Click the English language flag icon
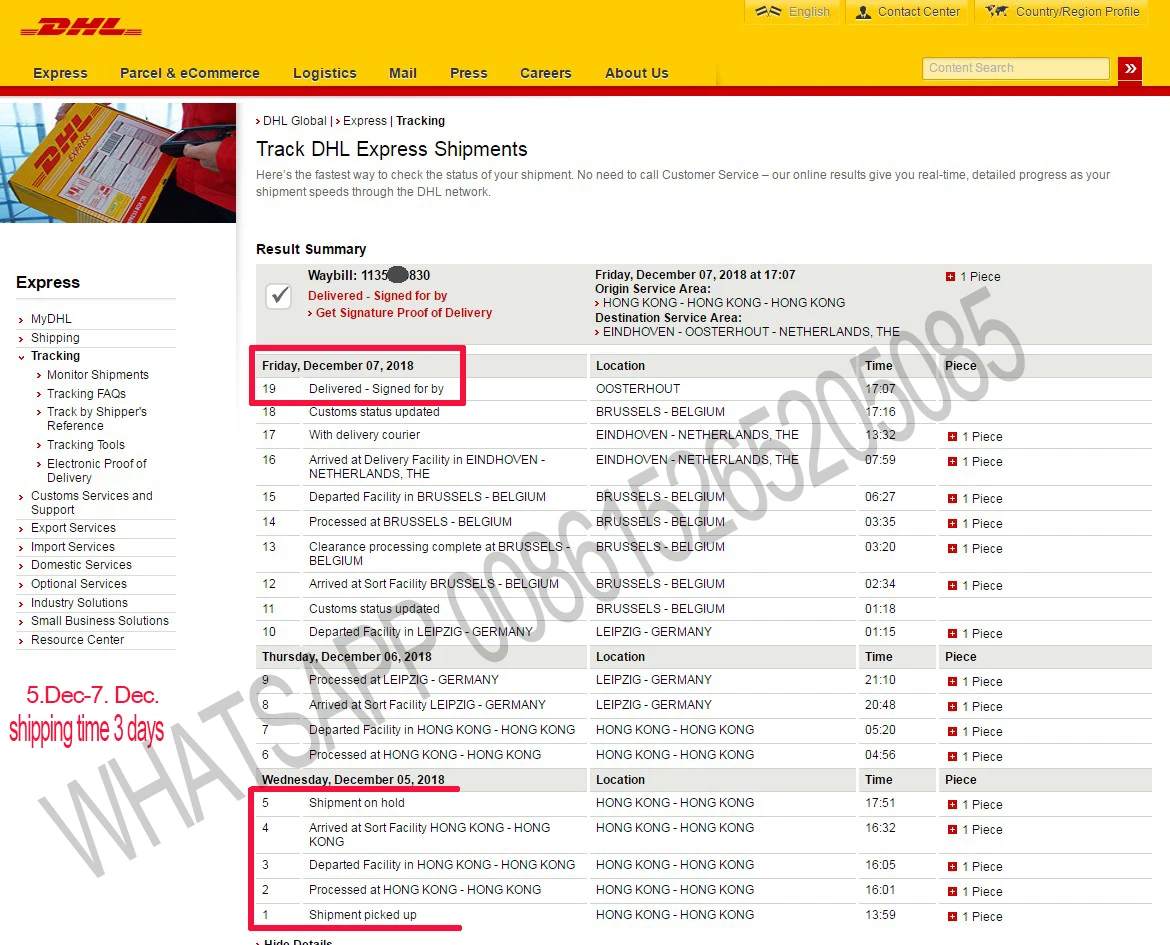 tap(769, 12)
